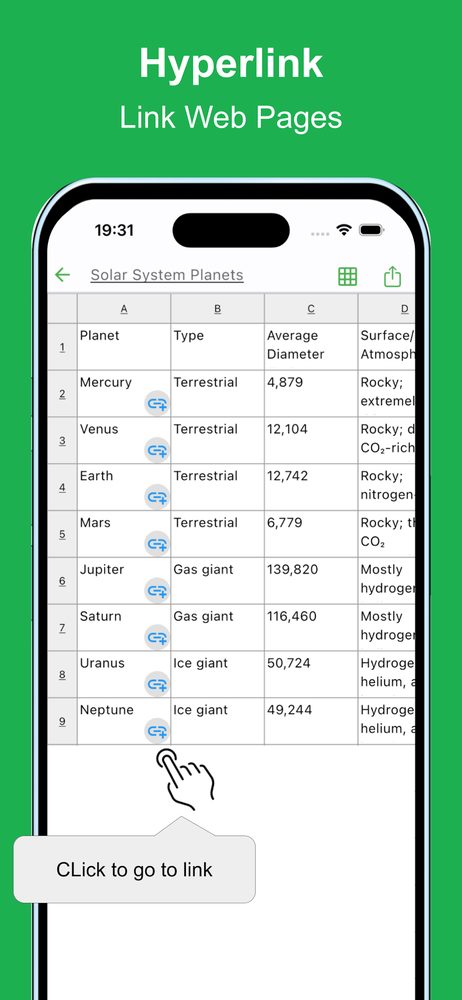The image size is (462, 1000).
Task: Select Gas giant cell in Saturn row
Action: point(218,628)
